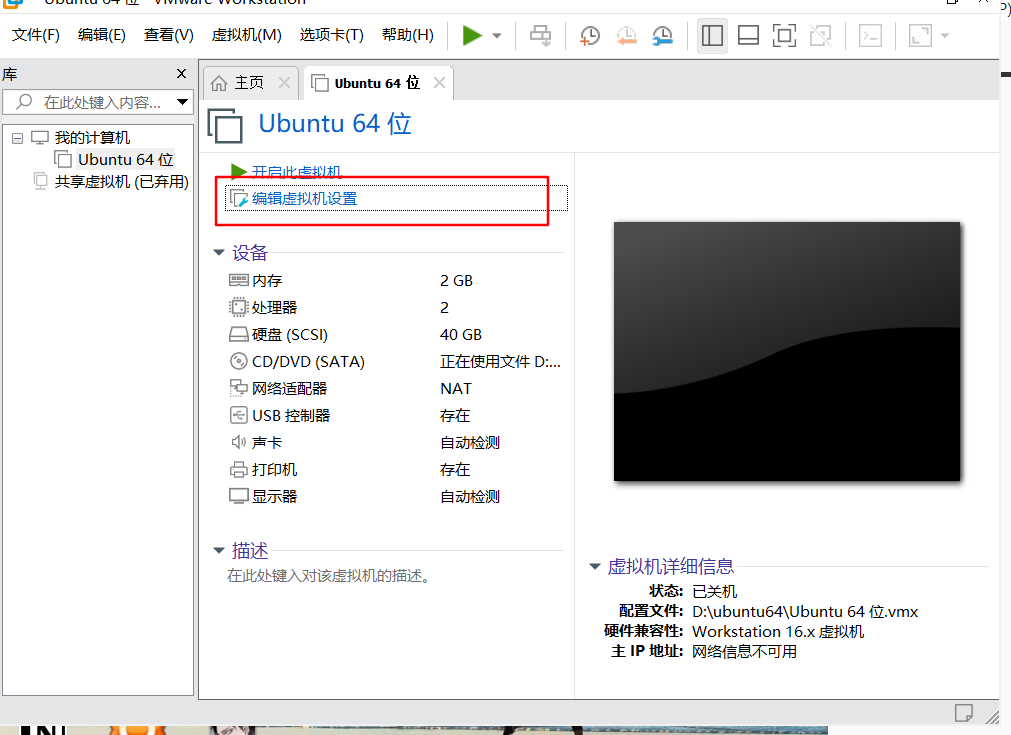This screenshot has height=735, width=1011.
Task: Click the 网络适配器 network icon
Action: [239, 388]
